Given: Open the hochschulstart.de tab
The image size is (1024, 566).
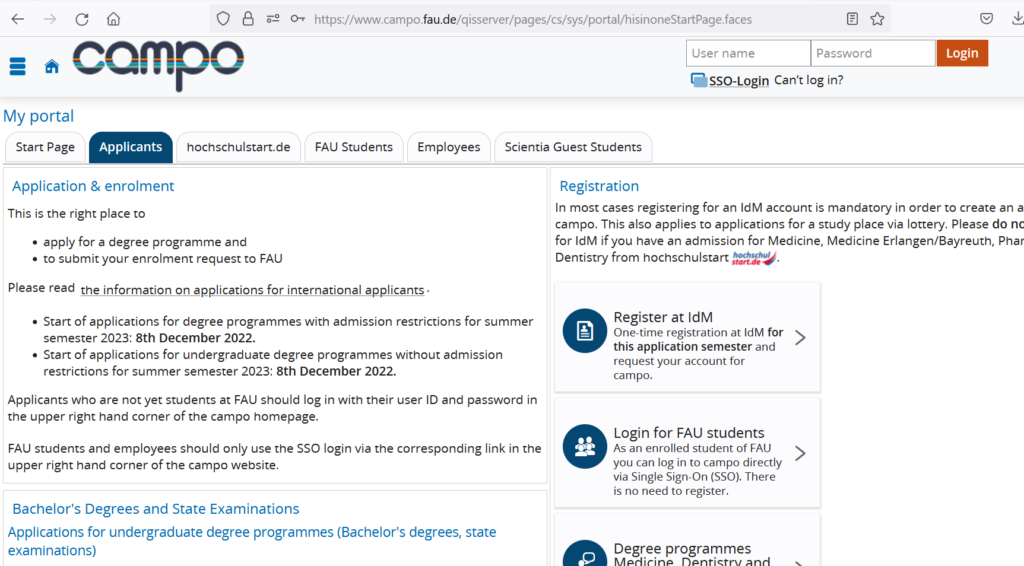Looking at the screenshot, I should click(238, 147).
